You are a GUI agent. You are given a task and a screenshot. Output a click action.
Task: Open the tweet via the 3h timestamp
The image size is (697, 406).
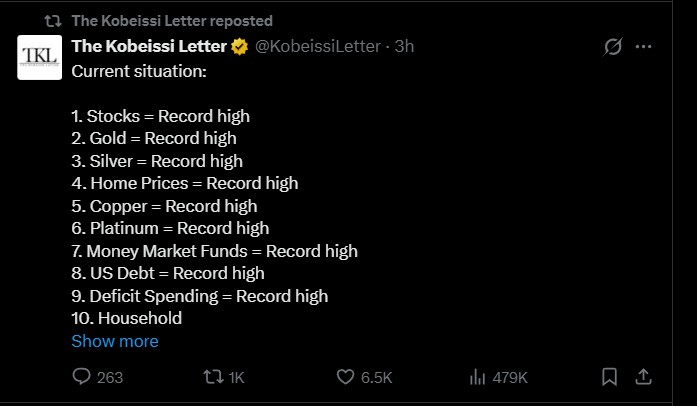(404, 47)
